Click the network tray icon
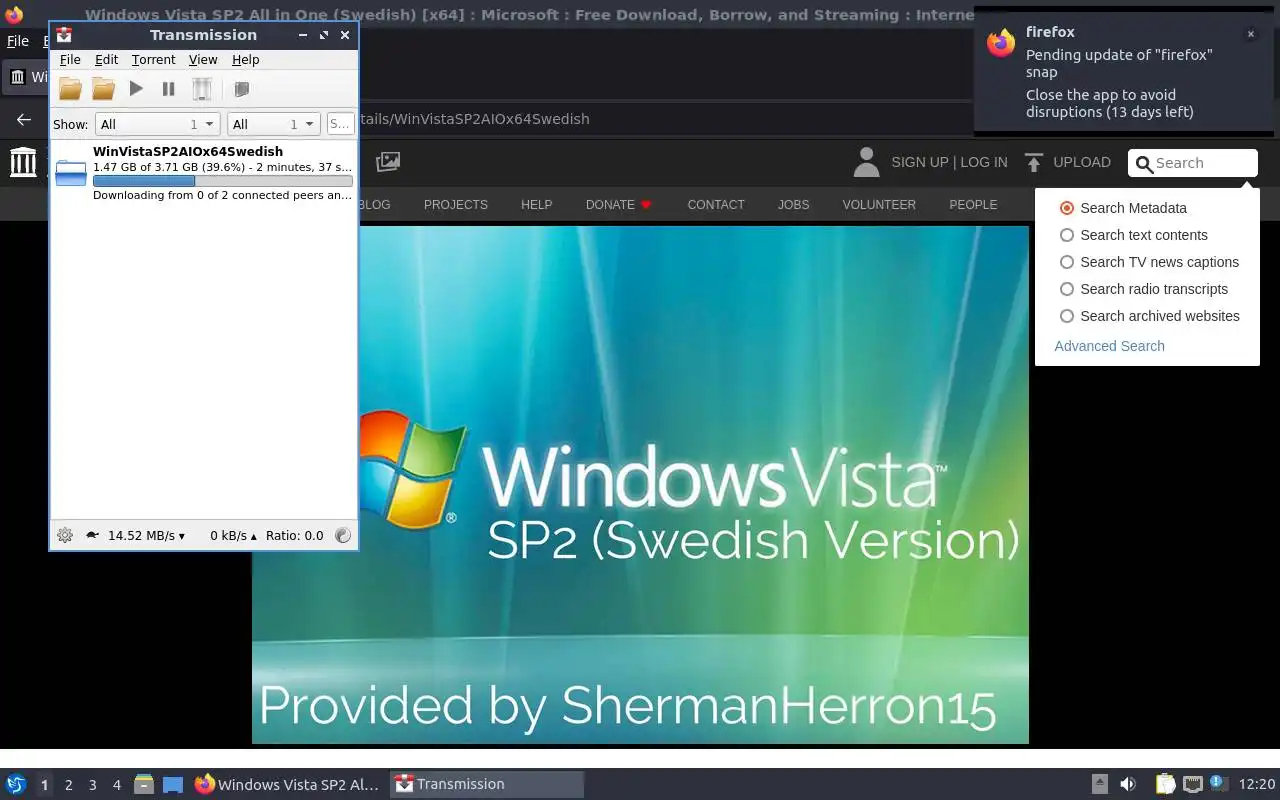The height and width of the screenshot is (800, 1280). 1192,784
